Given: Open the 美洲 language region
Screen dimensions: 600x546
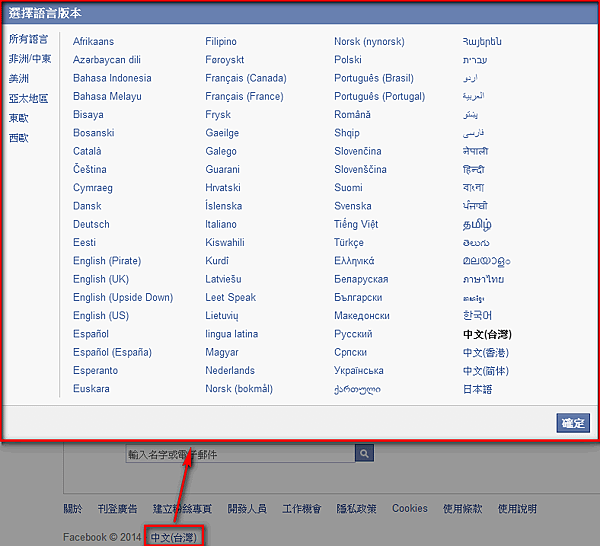Looking at the screenshot, I should [19, 79].
